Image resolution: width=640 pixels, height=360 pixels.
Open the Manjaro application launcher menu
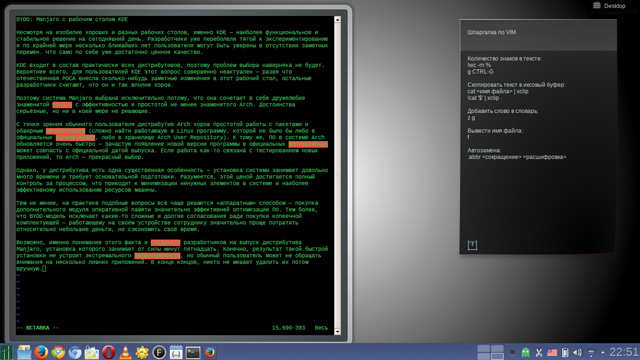pos(7,352)
